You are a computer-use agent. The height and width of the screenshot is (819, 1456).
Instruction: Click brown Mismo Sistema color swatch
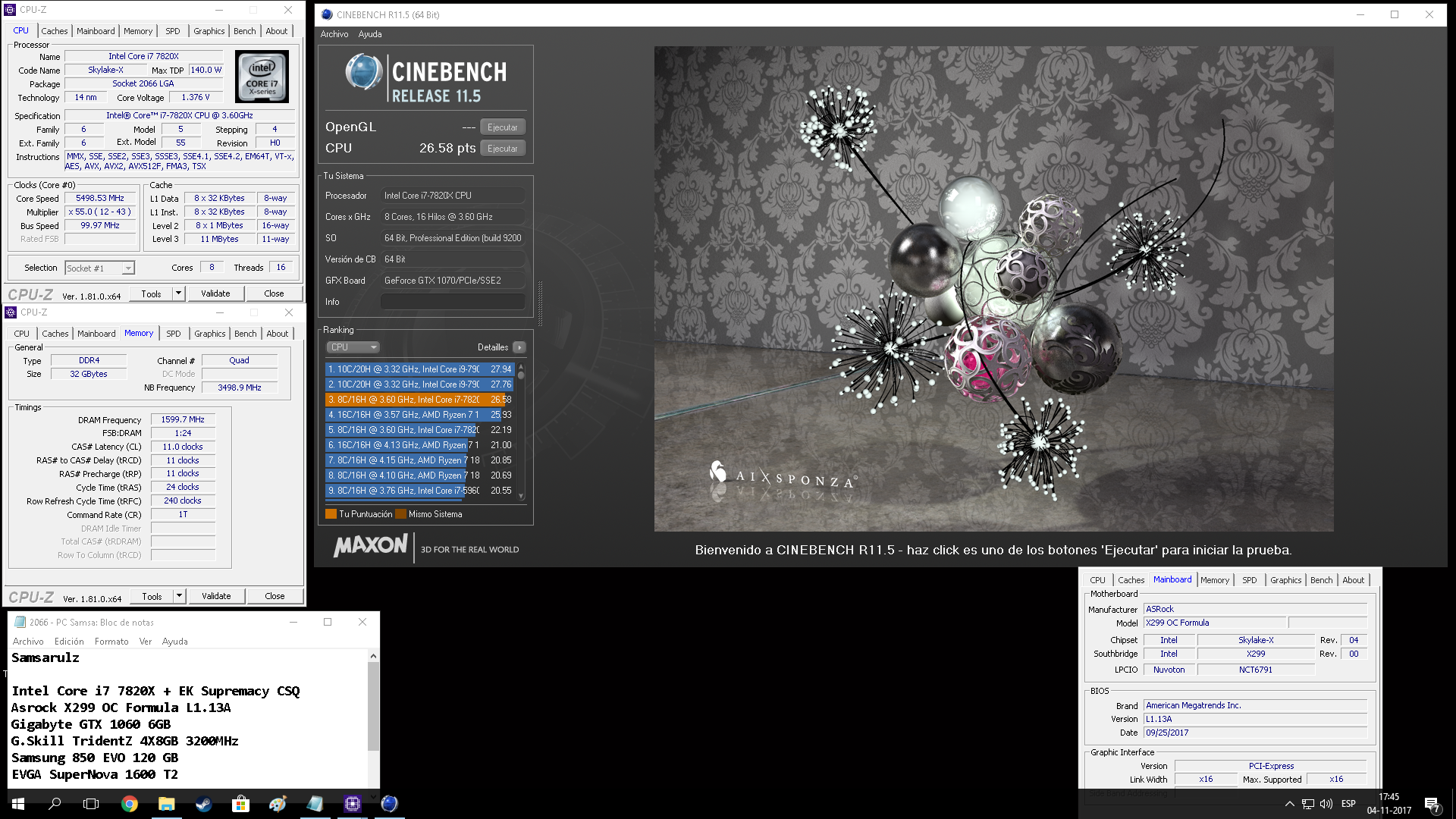[x=400, y=514]
